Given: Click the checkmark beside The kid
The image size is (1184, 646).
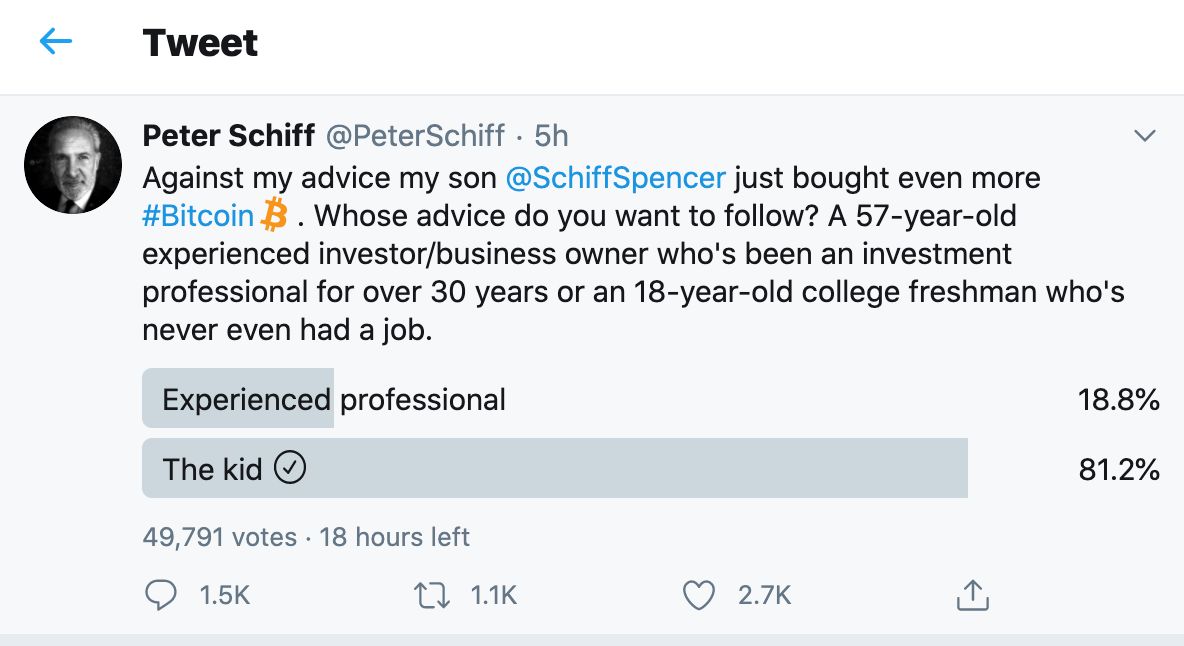Looking at the screenshot, I should tap(290, 468).
